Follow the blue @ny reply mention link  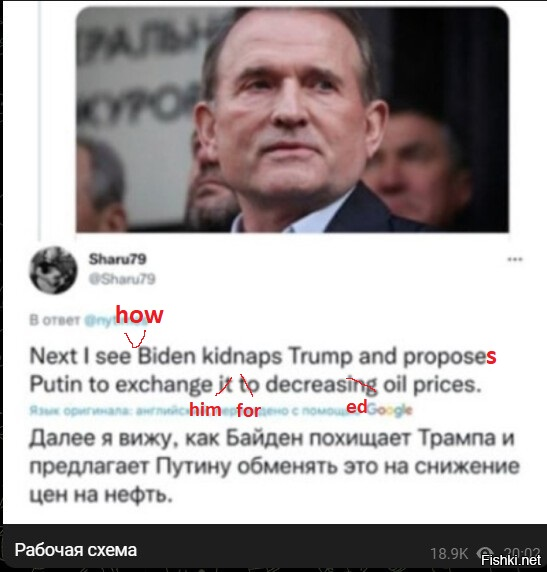[x=100, y=320]
